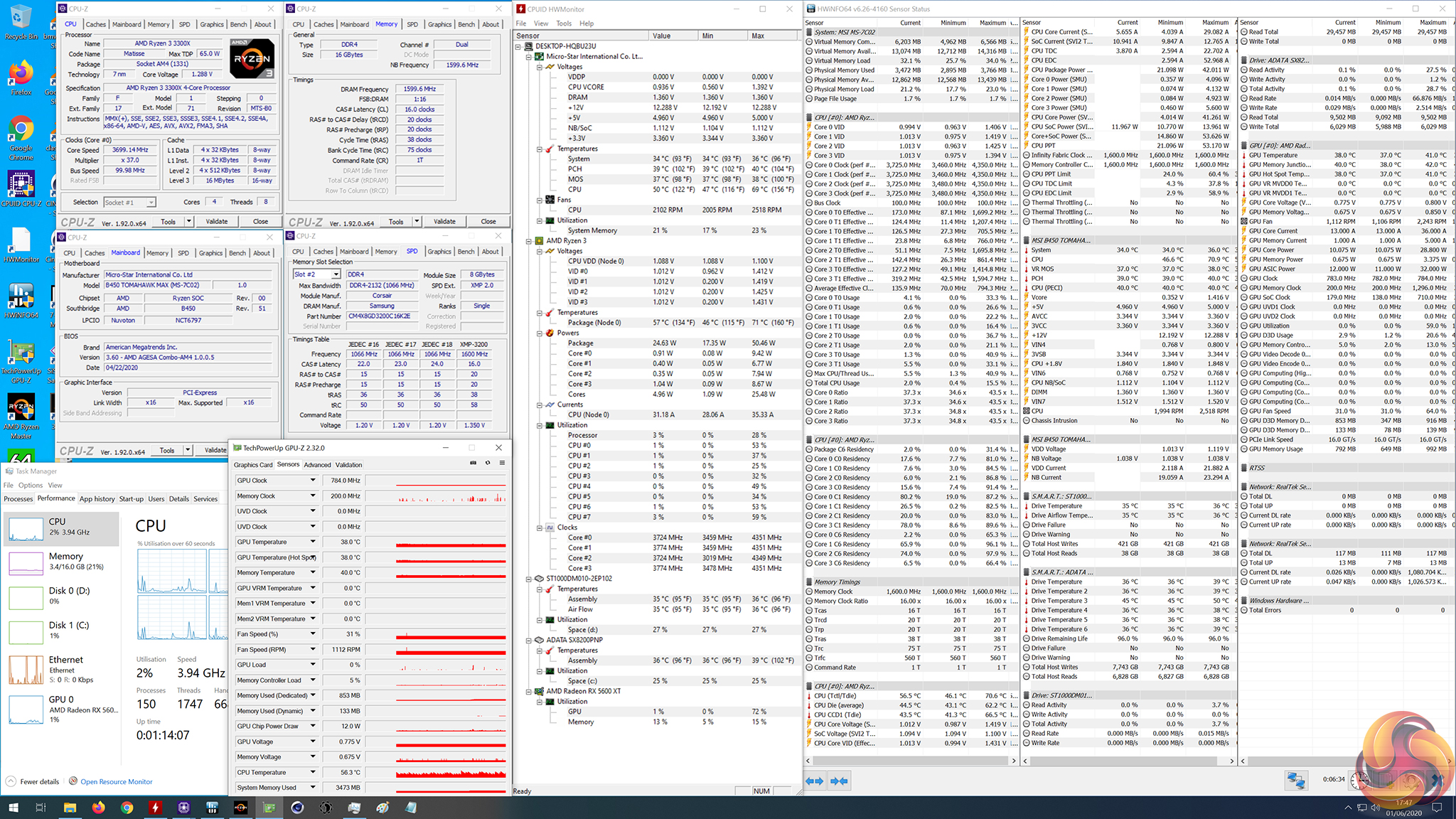Click the GPU-Z screenshot camera icon
This screenshot has height=819, width=1456.
pyautogui.click(x=473, y=463)
